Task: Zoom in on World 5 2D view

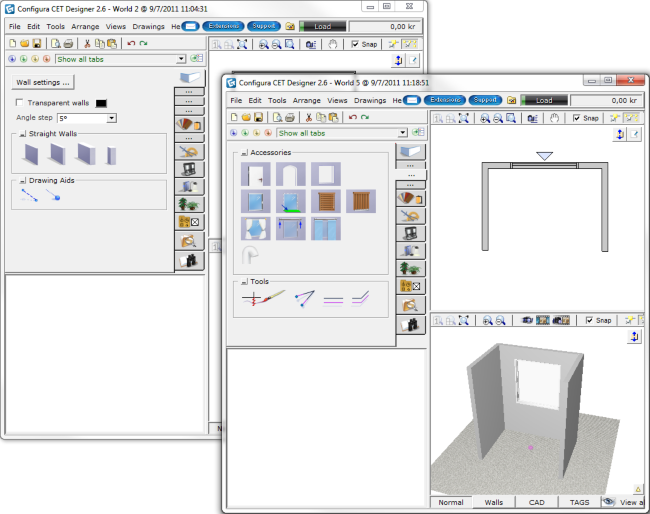Action: [x=485, y=119]
